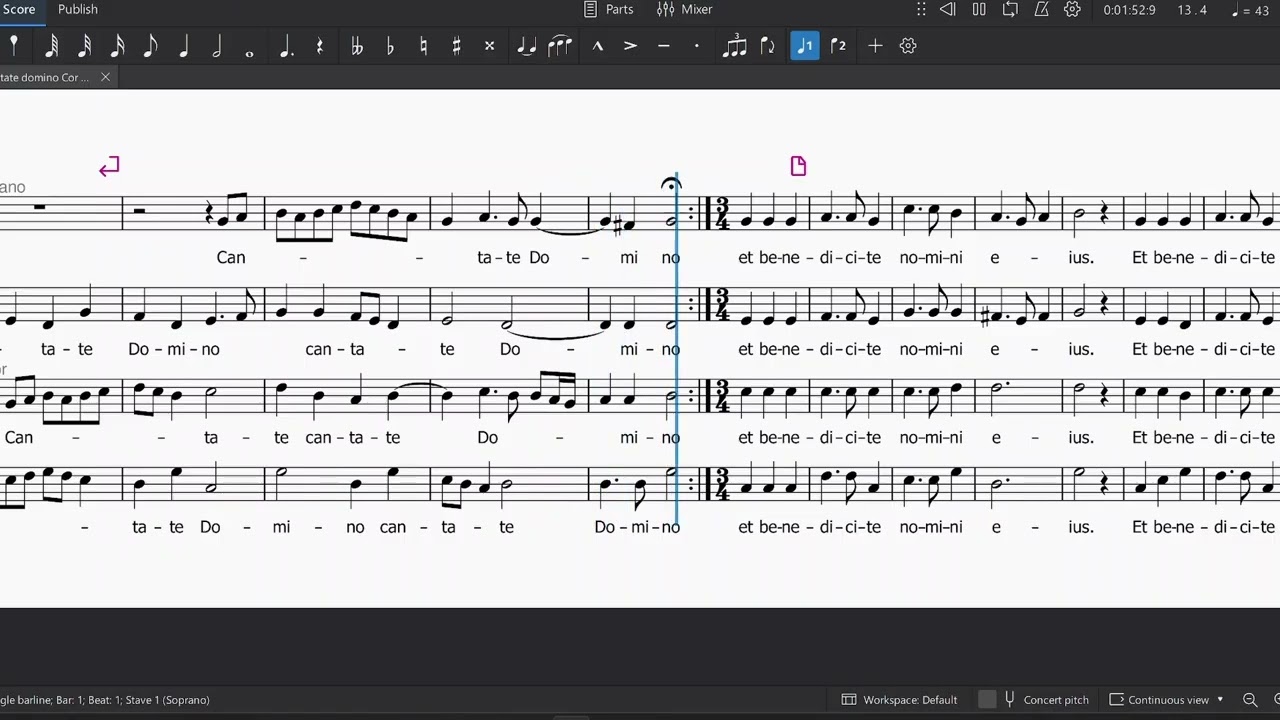Select the soprano lyric 'ius.'
Viewport: 1280px width, 720px height.
(x=1080, y=258)
